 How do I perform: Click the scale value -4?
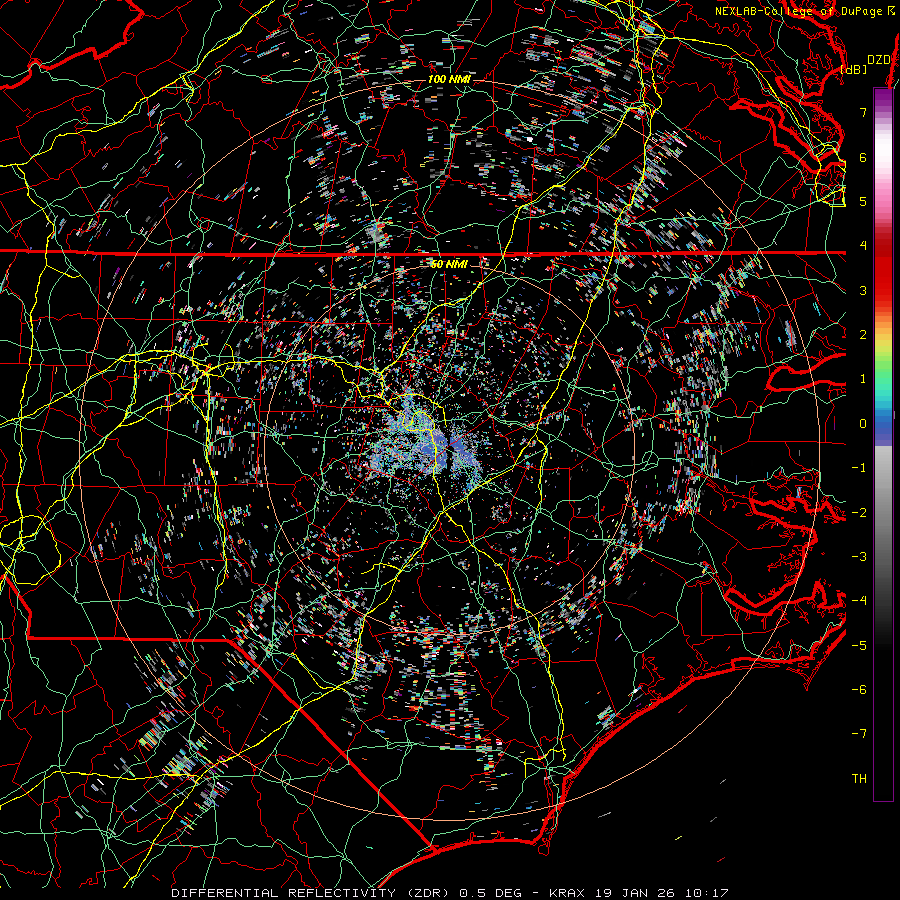click(x=859, y=601)
